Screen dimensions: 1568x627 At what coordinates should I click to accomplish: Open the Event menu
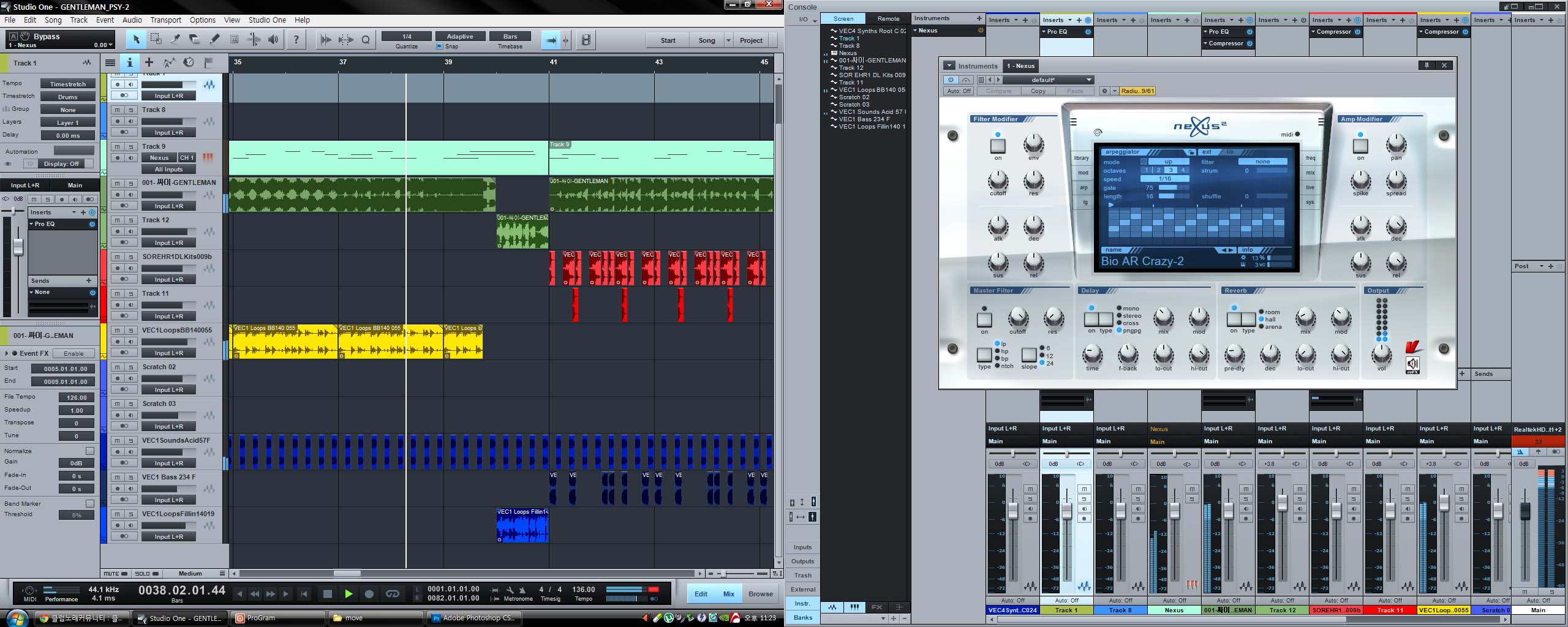coord(105,20)
